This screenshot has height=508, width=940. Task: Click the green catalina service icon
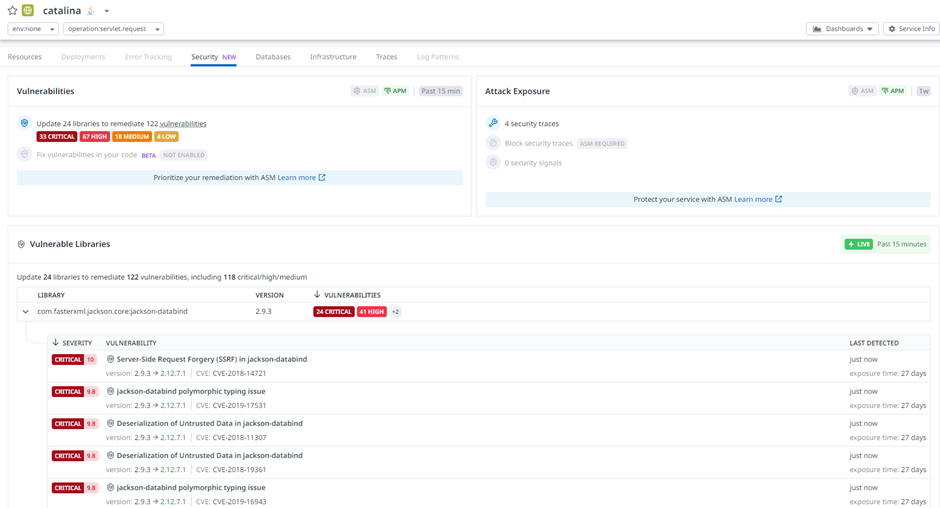28,11
